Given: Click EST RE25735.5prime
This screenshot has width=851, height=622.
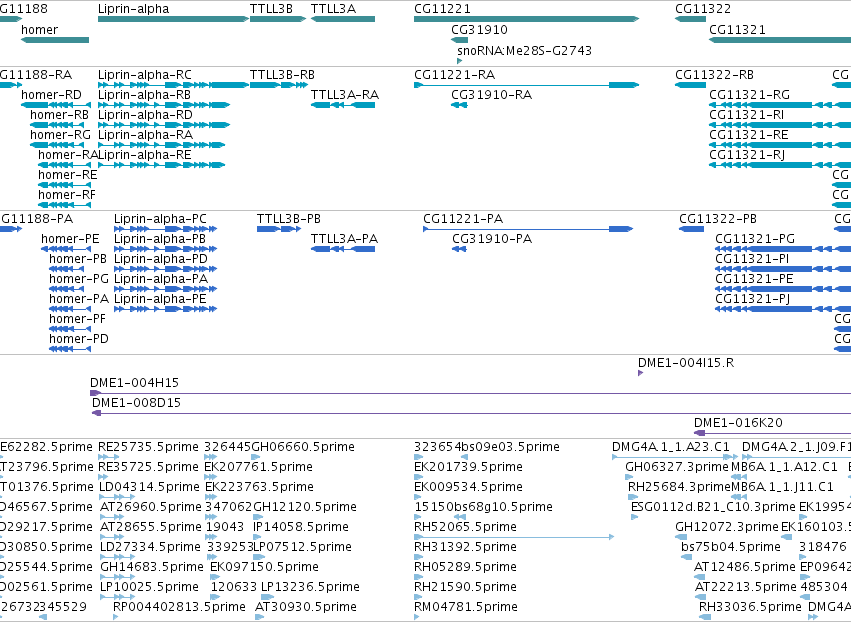Looking at the screenshot, I should click(148, 447).
